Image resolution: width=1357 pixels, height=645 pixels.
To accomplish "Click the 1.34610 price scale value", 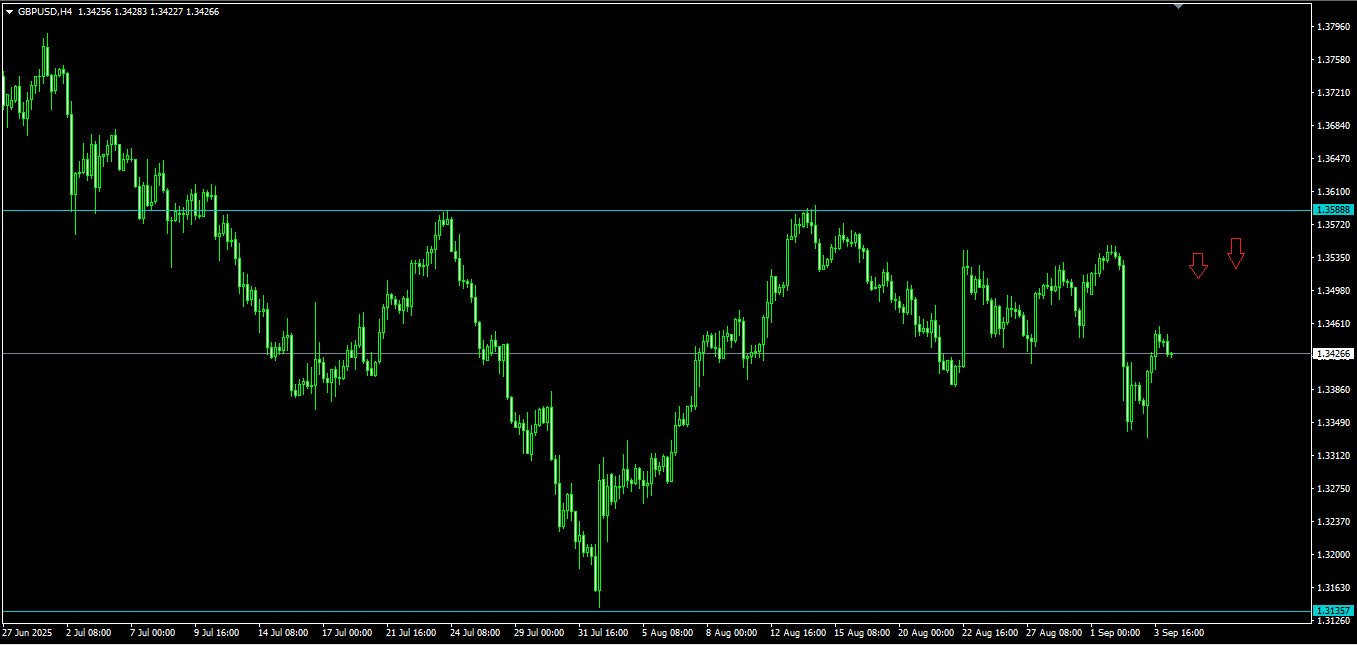I will click(1336, 324).
